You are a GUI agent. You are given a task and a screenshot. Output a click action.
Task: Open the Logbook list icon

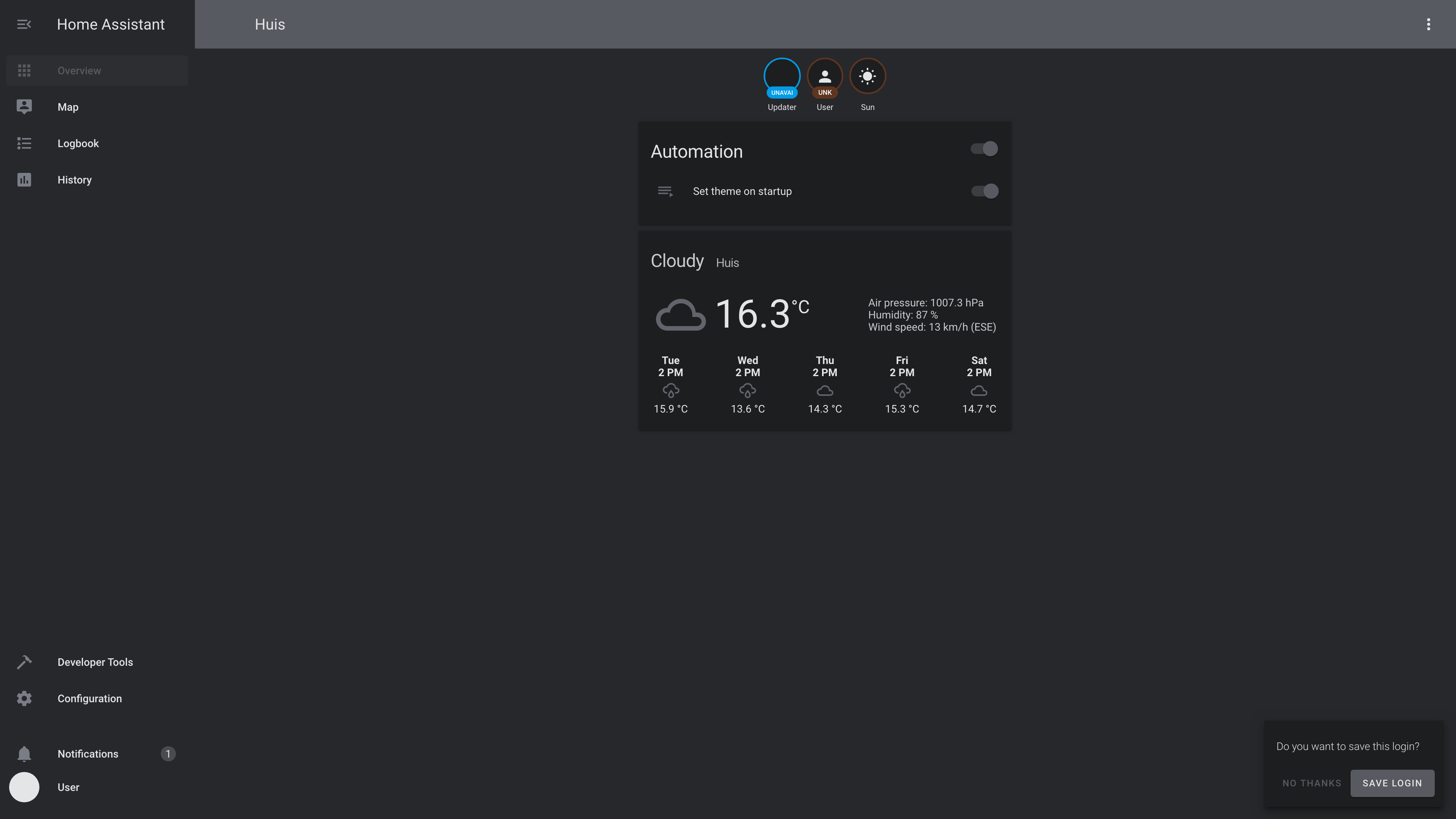24,144
